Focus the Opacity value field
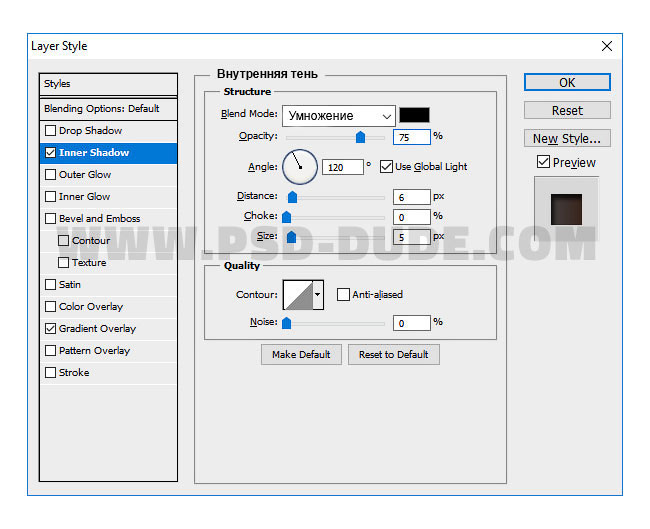 tap(412, 137)
